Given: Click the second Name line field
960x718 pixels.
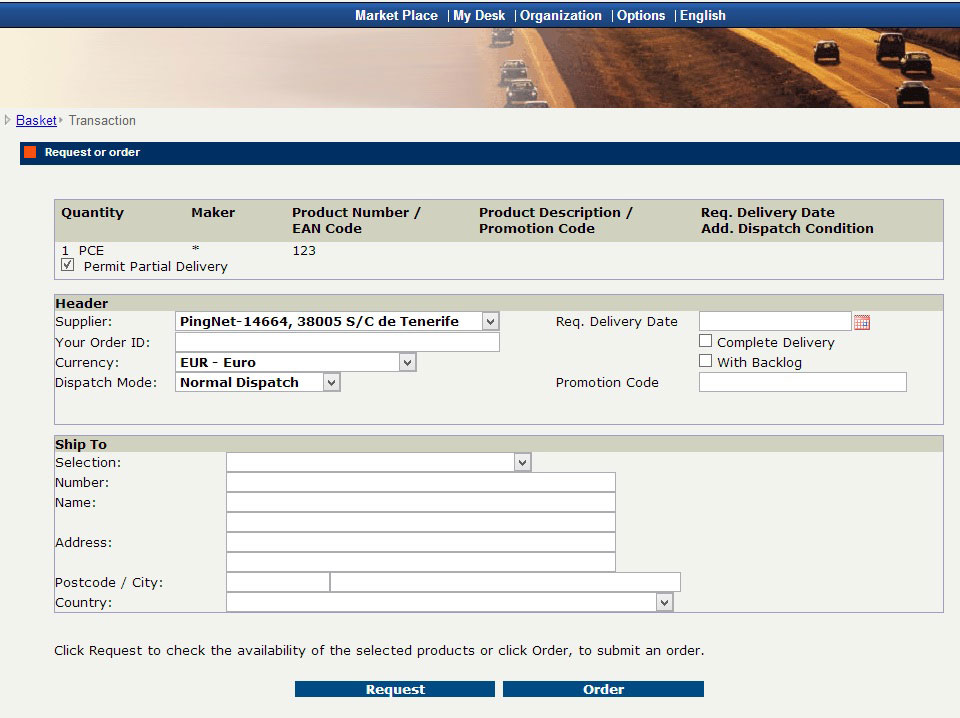Looking at the screenshot, I should click(421, 522).
